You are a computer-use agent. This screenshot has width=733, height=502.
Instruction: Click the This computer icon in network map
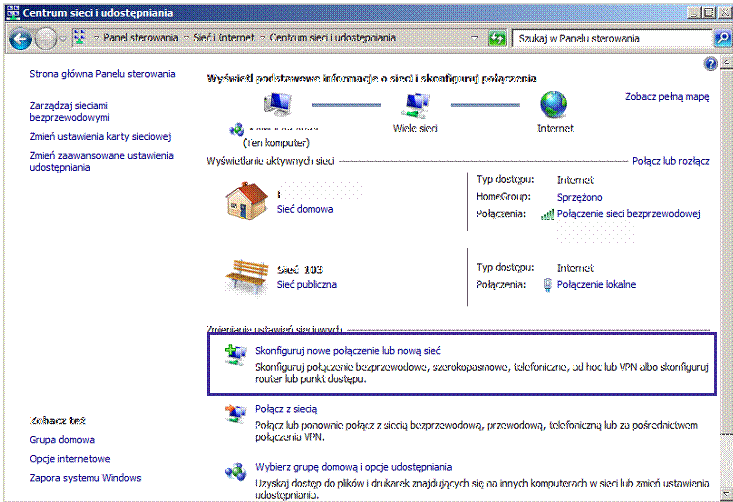pyautogui.click(x=278, y=104)
